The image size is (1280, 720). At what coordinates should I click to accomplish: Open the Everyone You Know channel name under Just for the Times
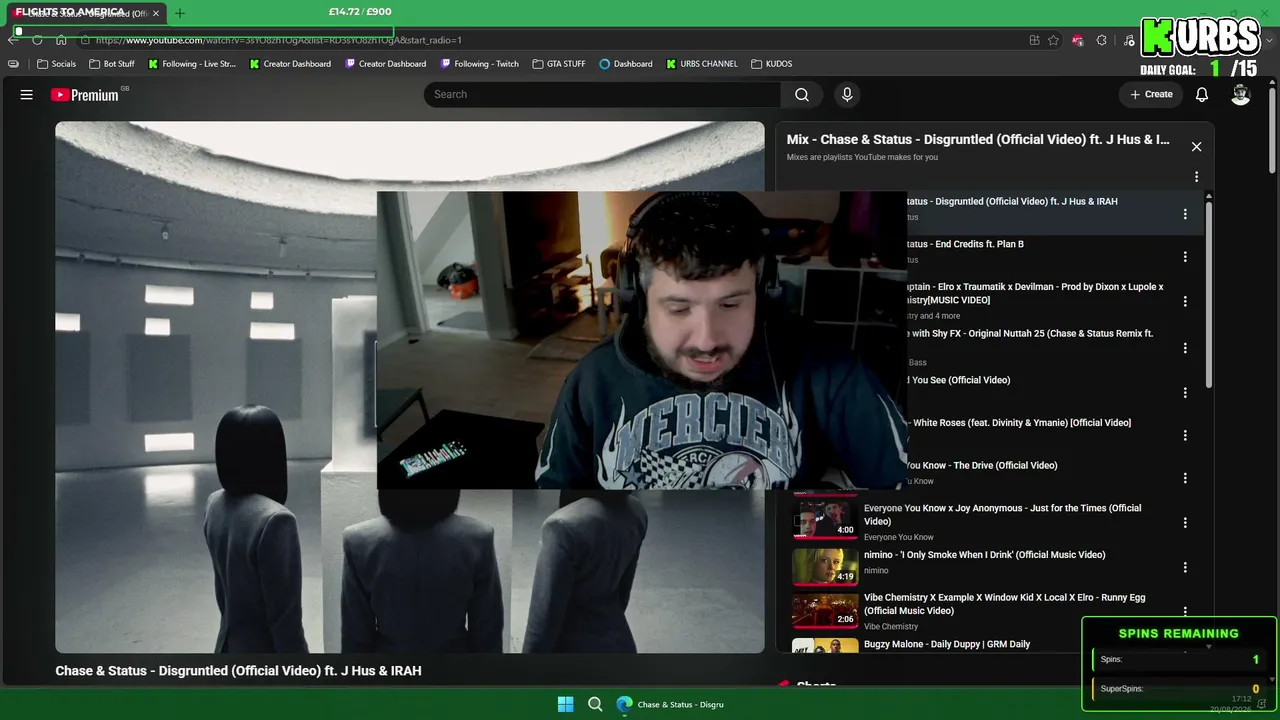click(x=899, y=538)
